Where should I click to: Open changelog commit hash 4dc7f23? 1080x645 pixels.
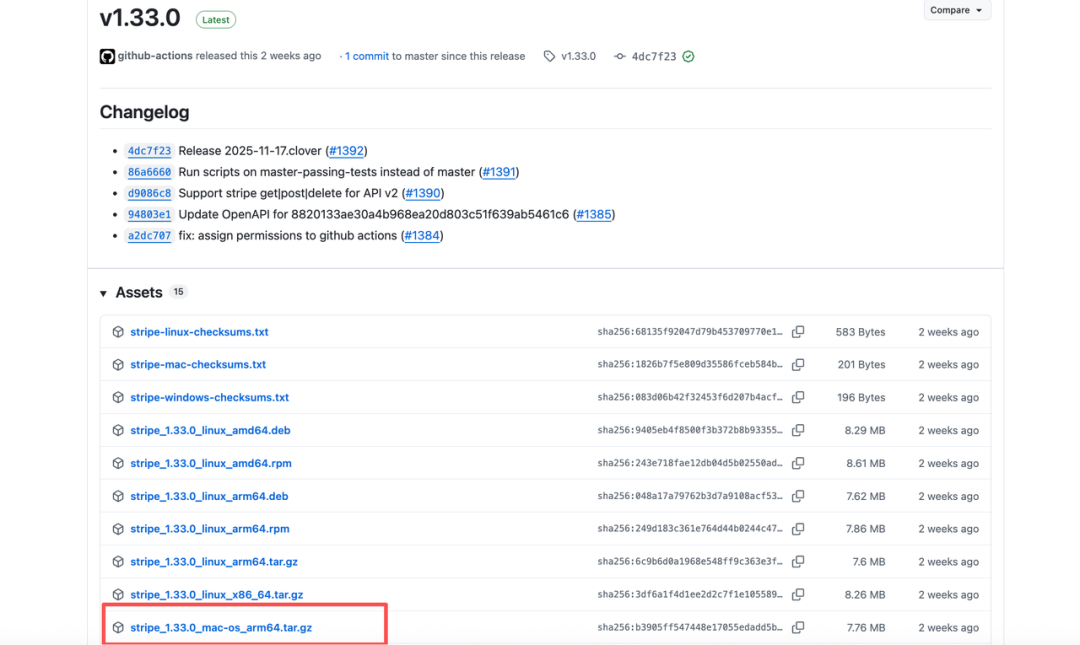click(149, 151)
